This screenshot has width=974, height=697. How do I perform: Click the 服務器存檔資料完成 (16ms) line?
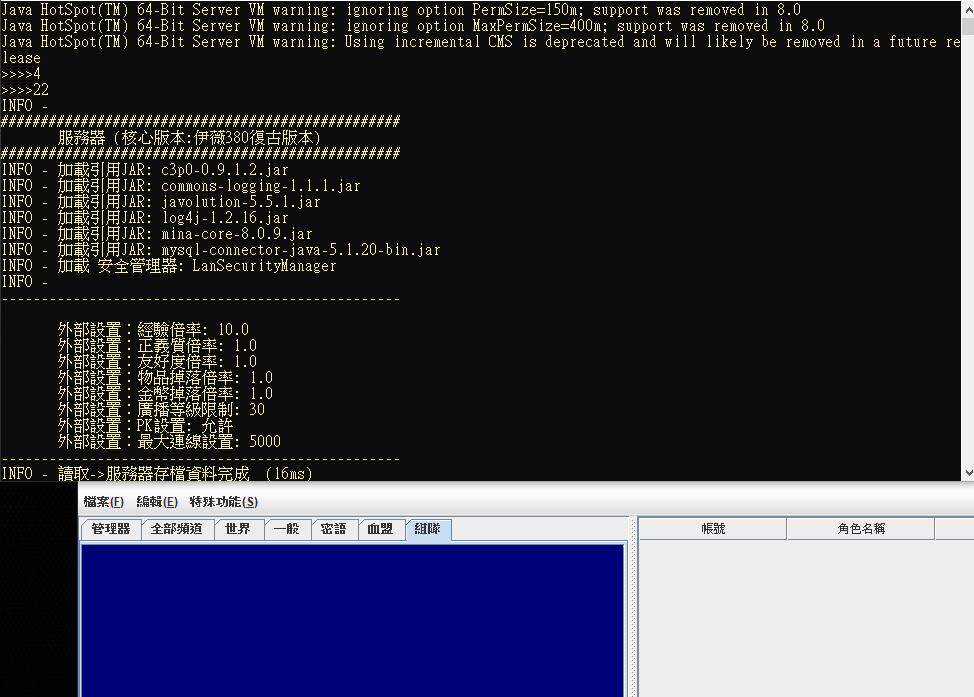tap(157, 473)
